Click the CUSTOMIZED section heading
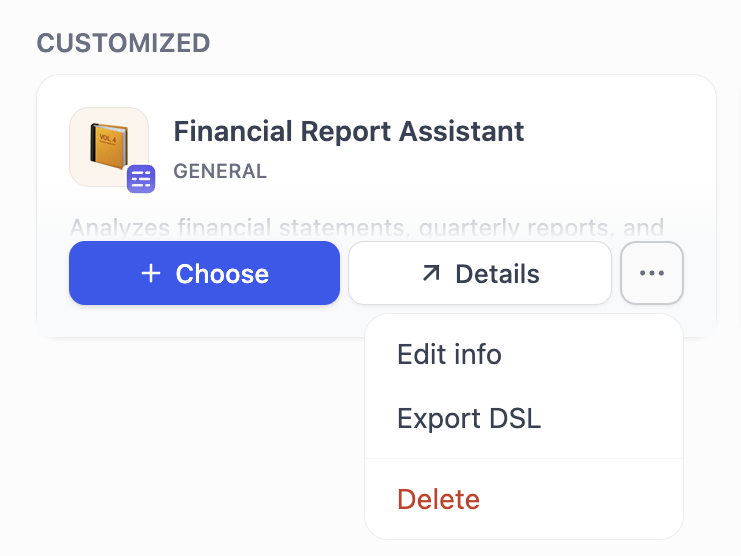The height and width of the screenshot is (556, 741). (123, 43)
